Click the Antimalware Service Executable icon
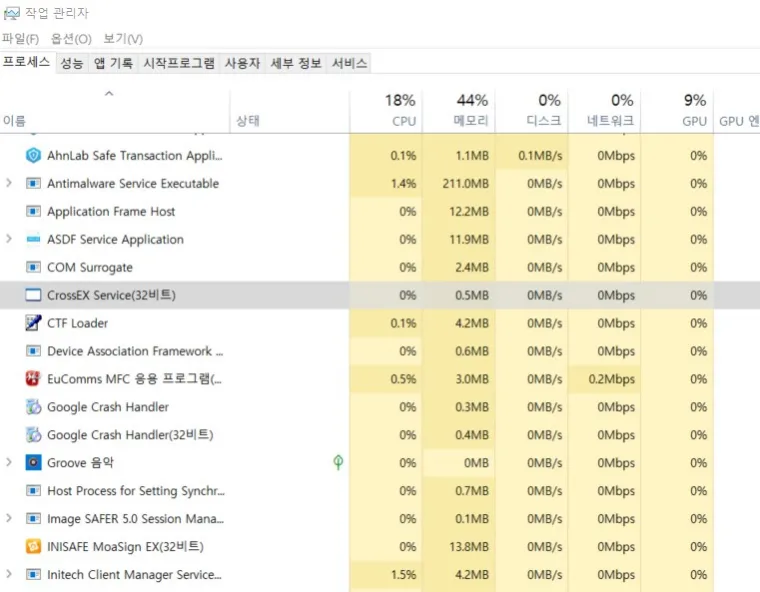 [33, 183]
